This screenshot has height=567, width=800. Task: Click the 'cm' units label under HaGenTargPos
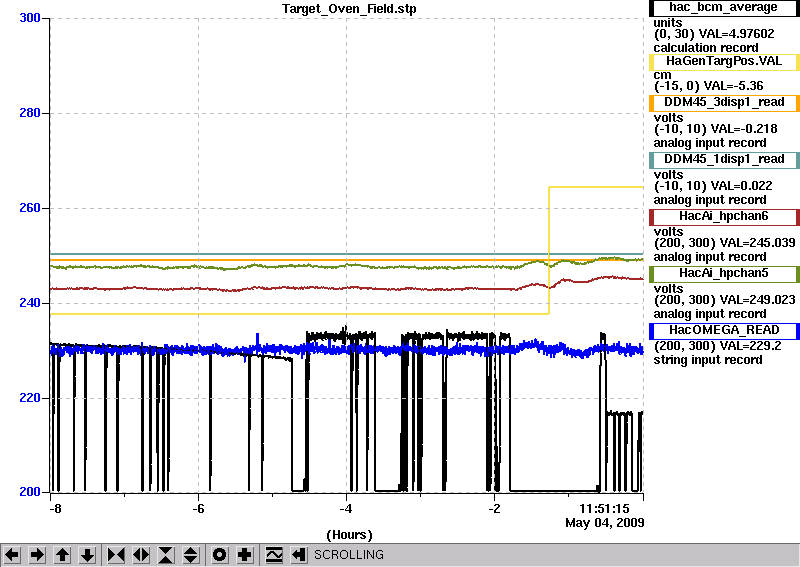(663, 75)
